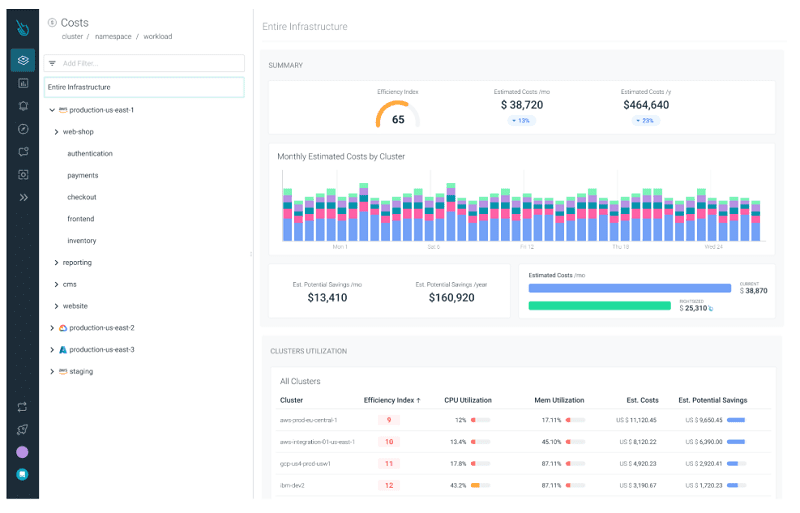The width and height of the screenshot is (800, 513).
Task: Expand the production-us-east-2 cluster
Action: click(52, 328)
